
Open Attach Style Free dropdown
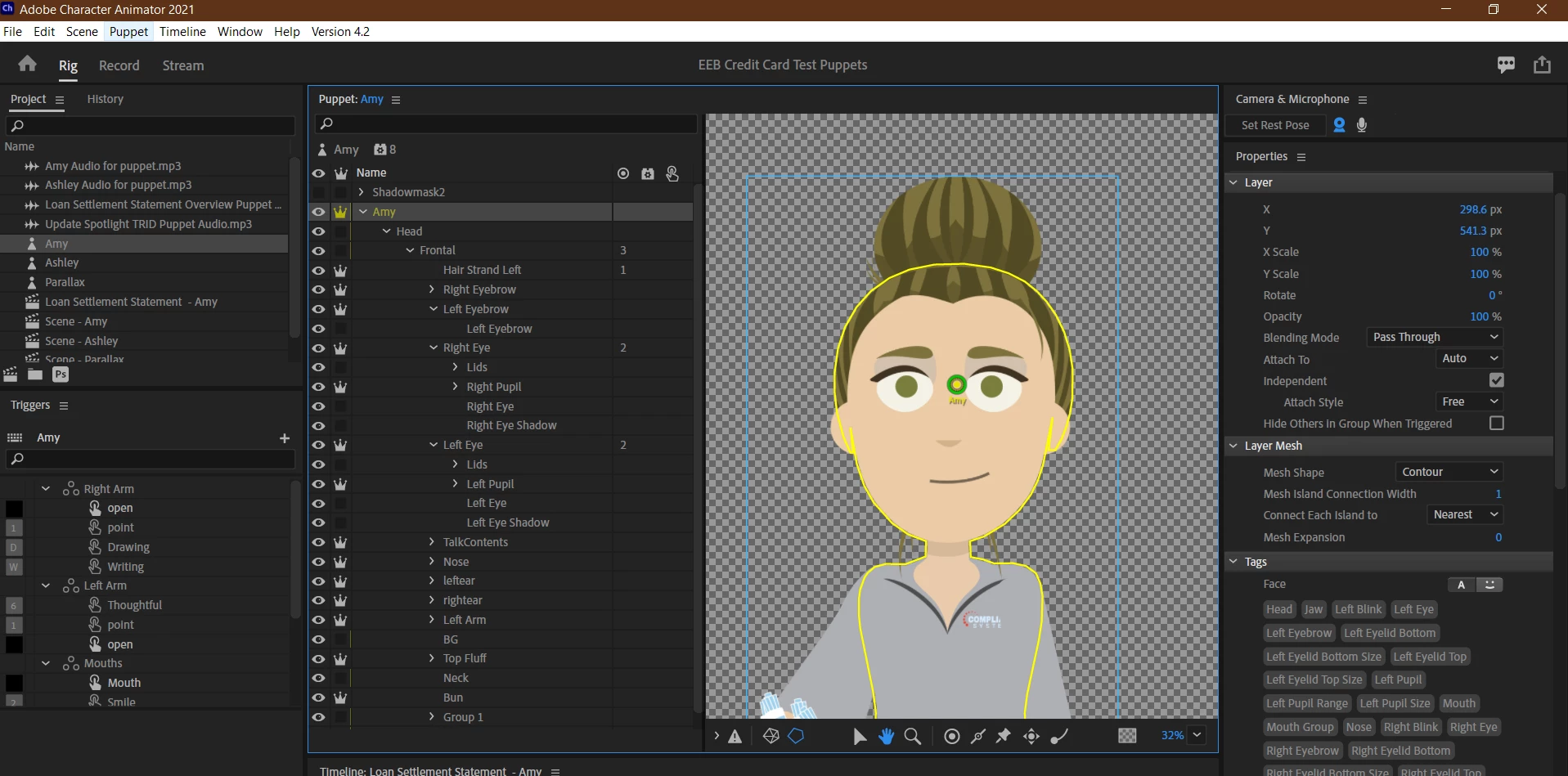click(1470, 401)
